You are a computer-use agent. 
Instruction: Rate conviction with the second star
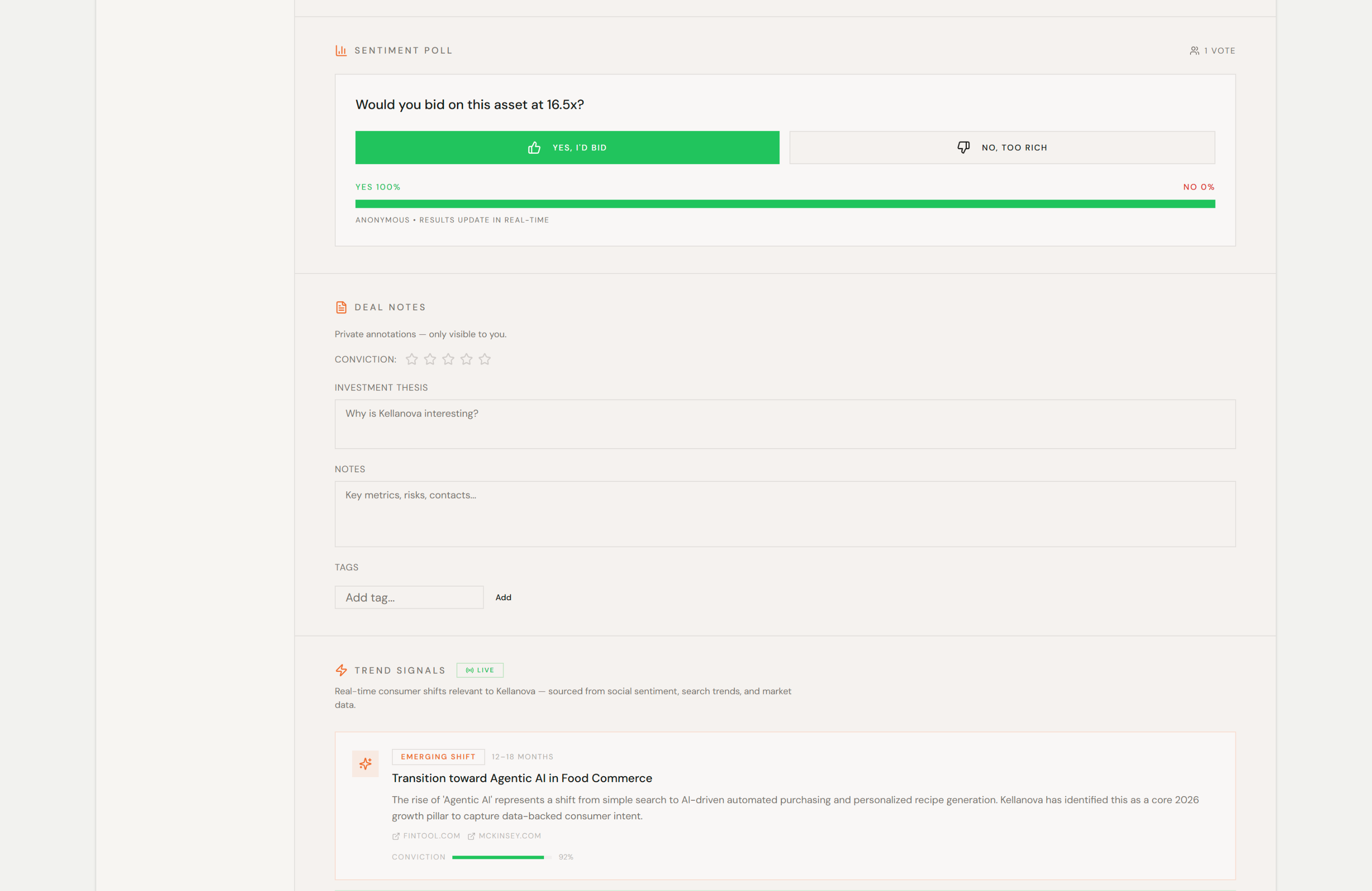(x=430, y=360)
